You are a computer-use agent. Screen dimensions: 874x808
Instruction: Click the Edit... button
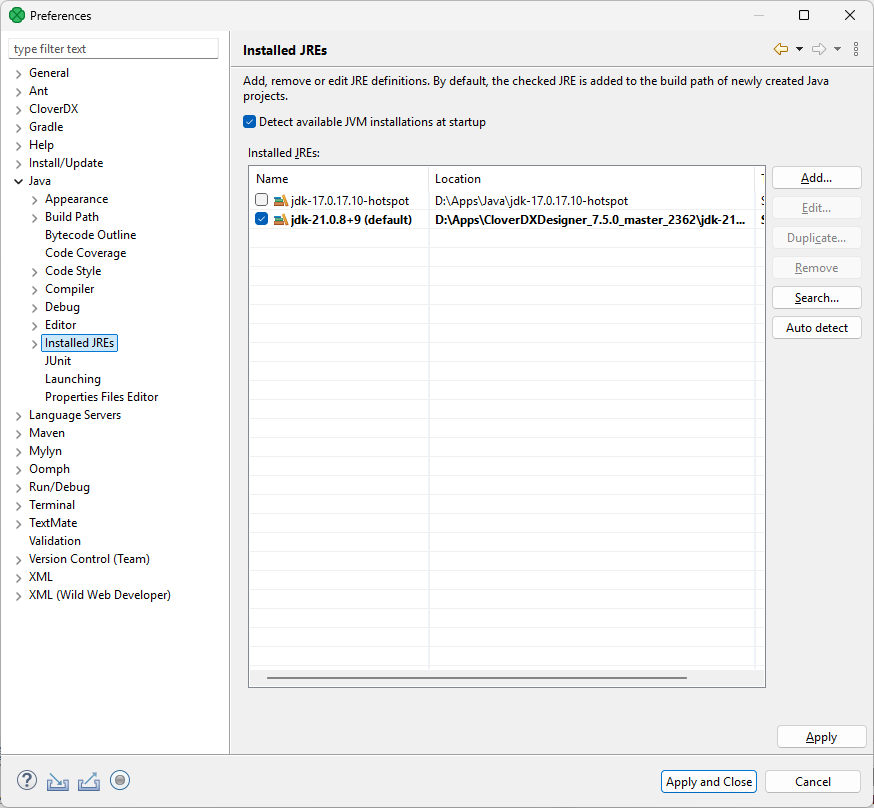817,208
